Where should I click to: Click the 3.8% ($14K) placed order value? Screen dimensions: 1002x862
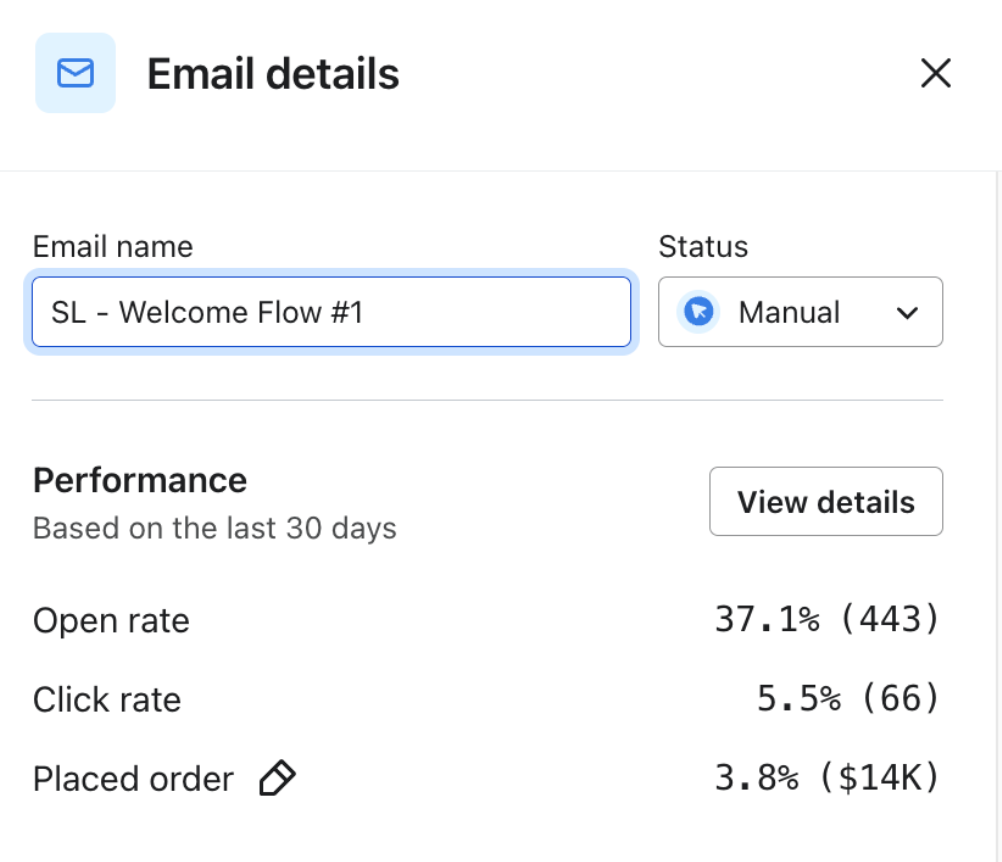point(827,778)
